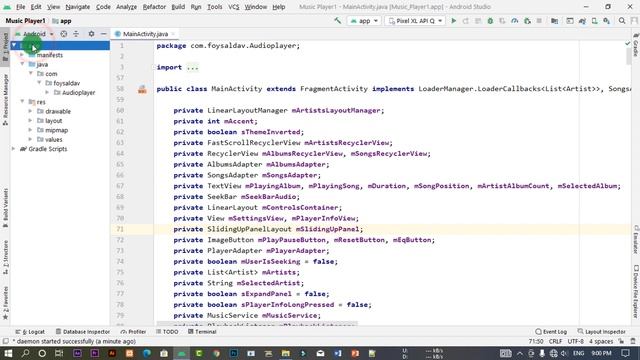Viewport: 640px width, 360px height.
Task: Toggle tool window bars icon in status corner
Action: 5,341
